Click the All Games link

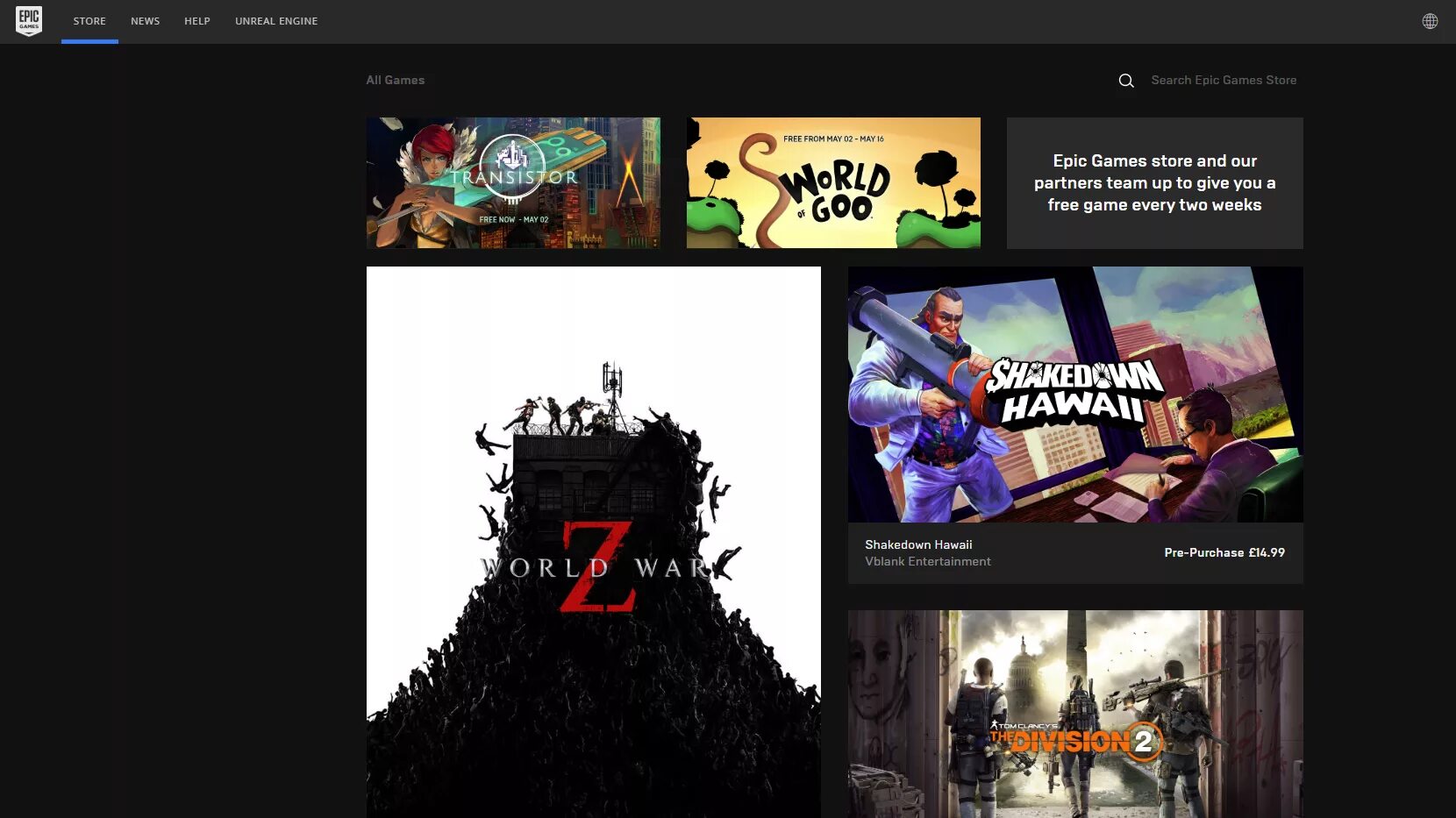pos(396,80)
